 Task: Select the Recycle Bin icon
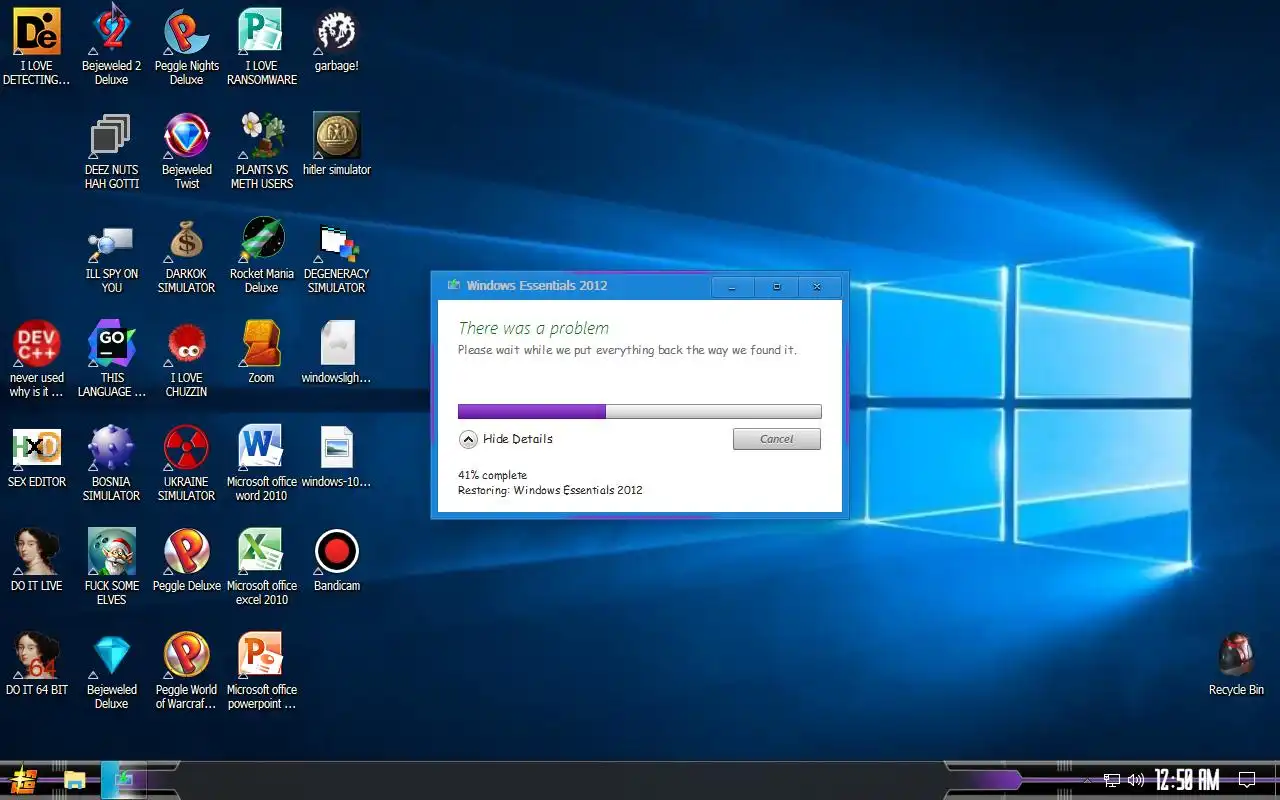pos(1236,664)
